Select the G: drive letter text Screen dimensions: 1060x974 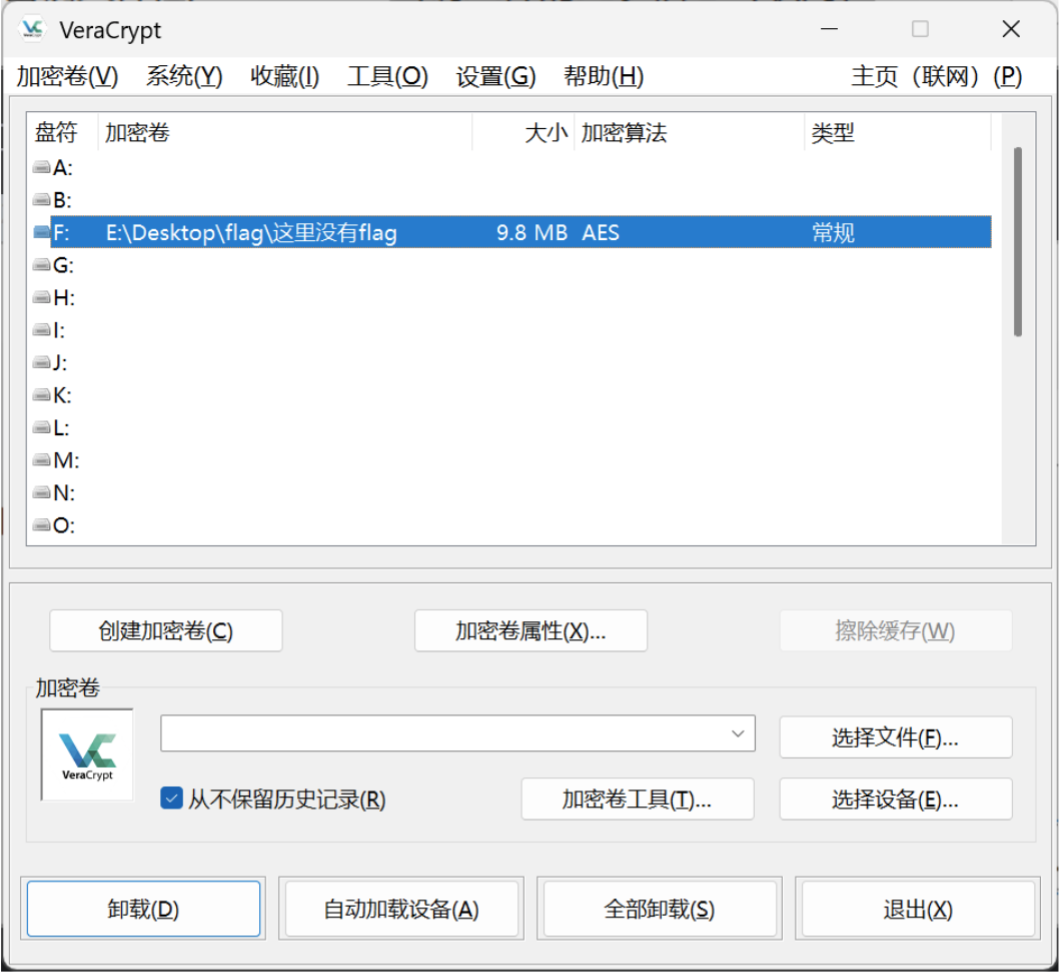click(64, 265)
